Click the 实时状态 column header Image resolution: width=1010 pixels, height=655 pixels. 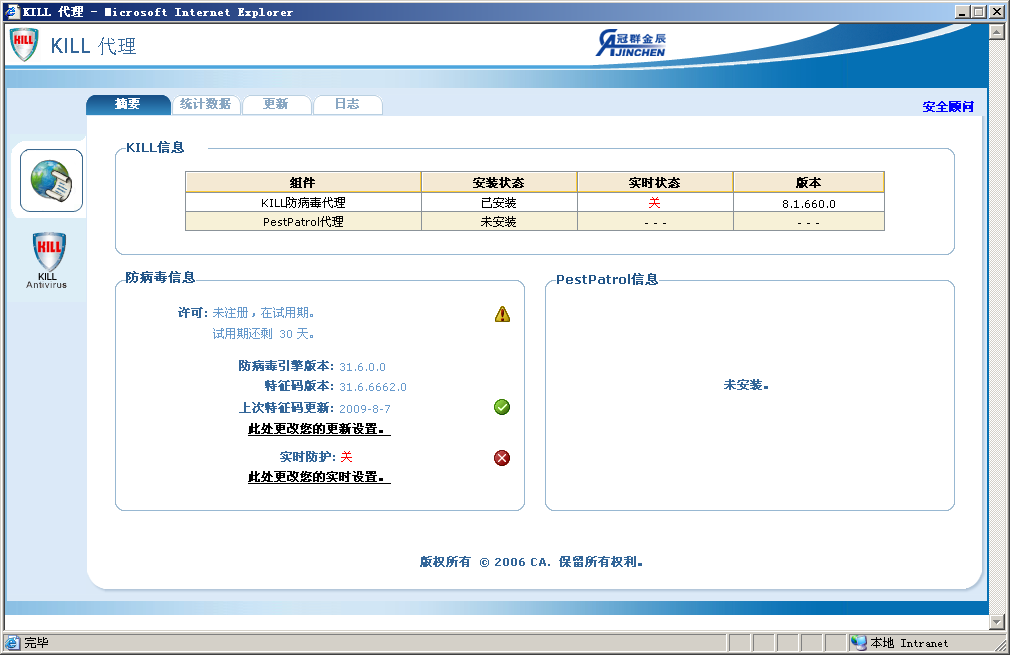pyautogui.click(x=654, y=182)
